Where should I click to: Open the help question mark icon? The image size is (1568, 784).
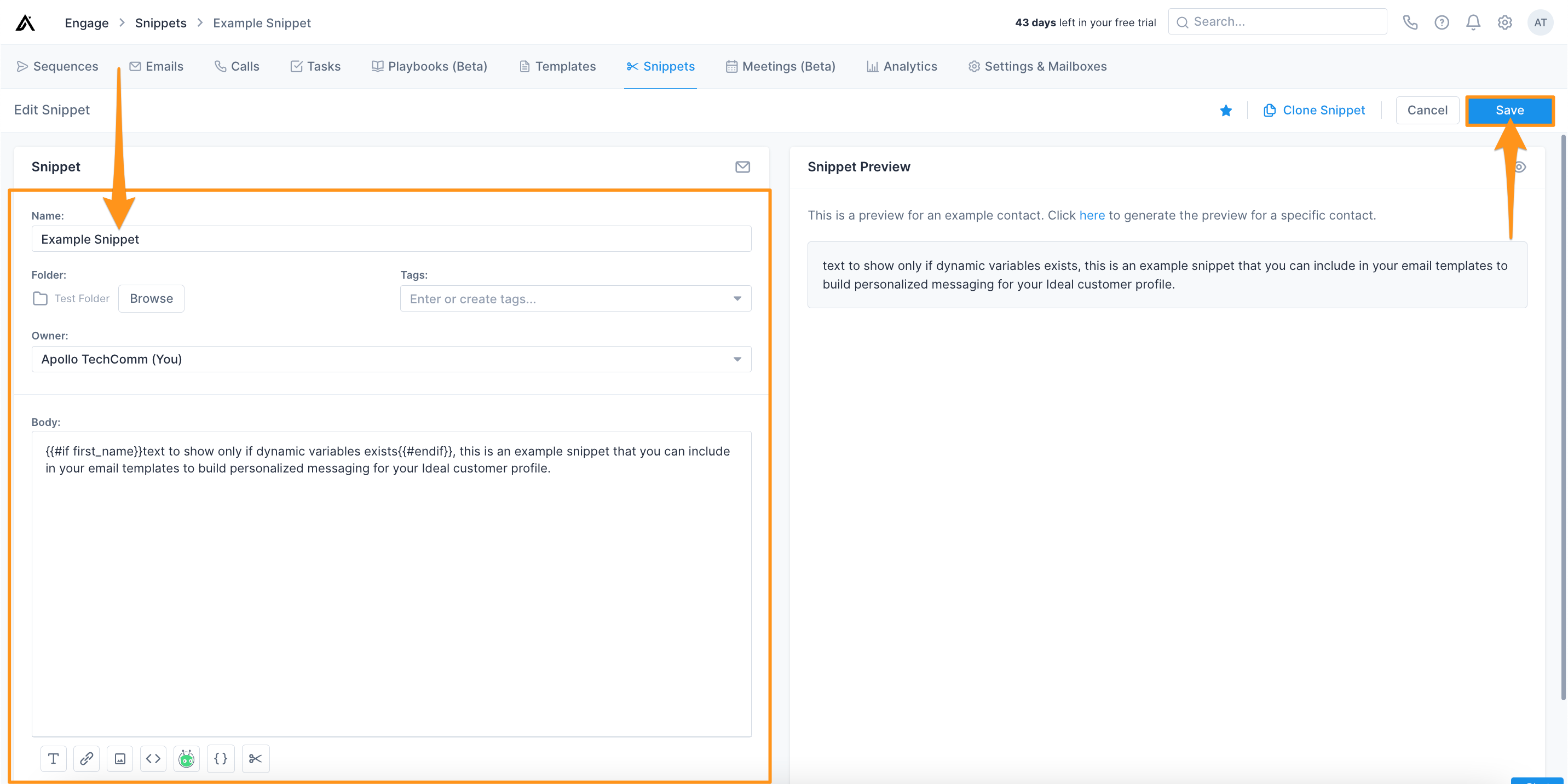pyautogui.click(x=1442, y=22)
